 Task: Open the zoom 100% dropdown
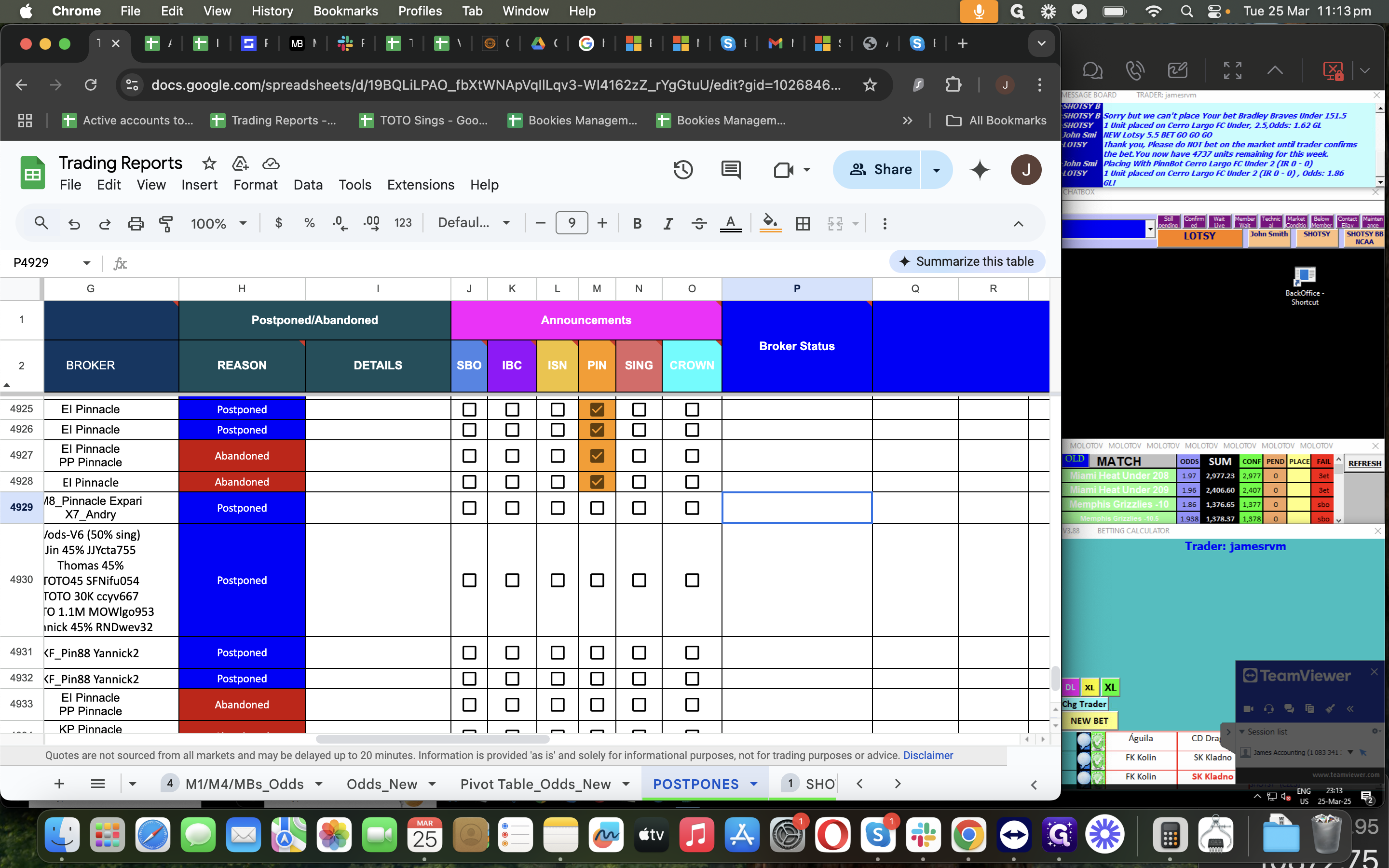coord(218,223)
